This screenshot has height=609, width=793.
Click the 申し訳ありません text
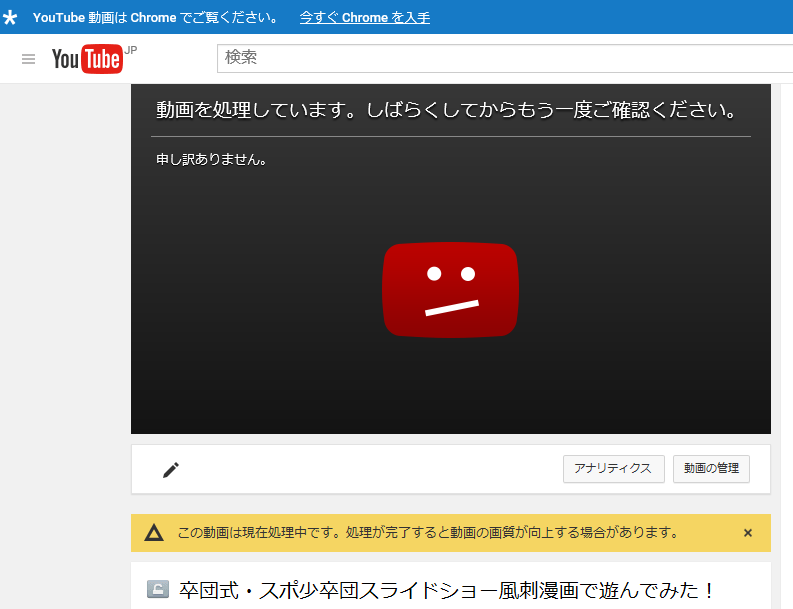(211, 160)
